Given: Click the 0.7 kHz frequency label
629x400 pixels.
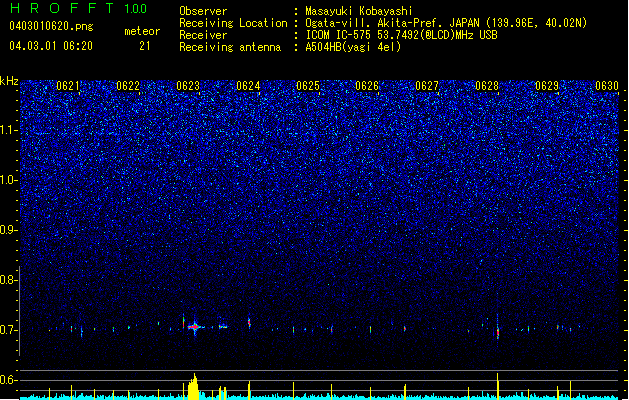Looking at the screenshot, I should pyautogui.click(x=8, y=330).
